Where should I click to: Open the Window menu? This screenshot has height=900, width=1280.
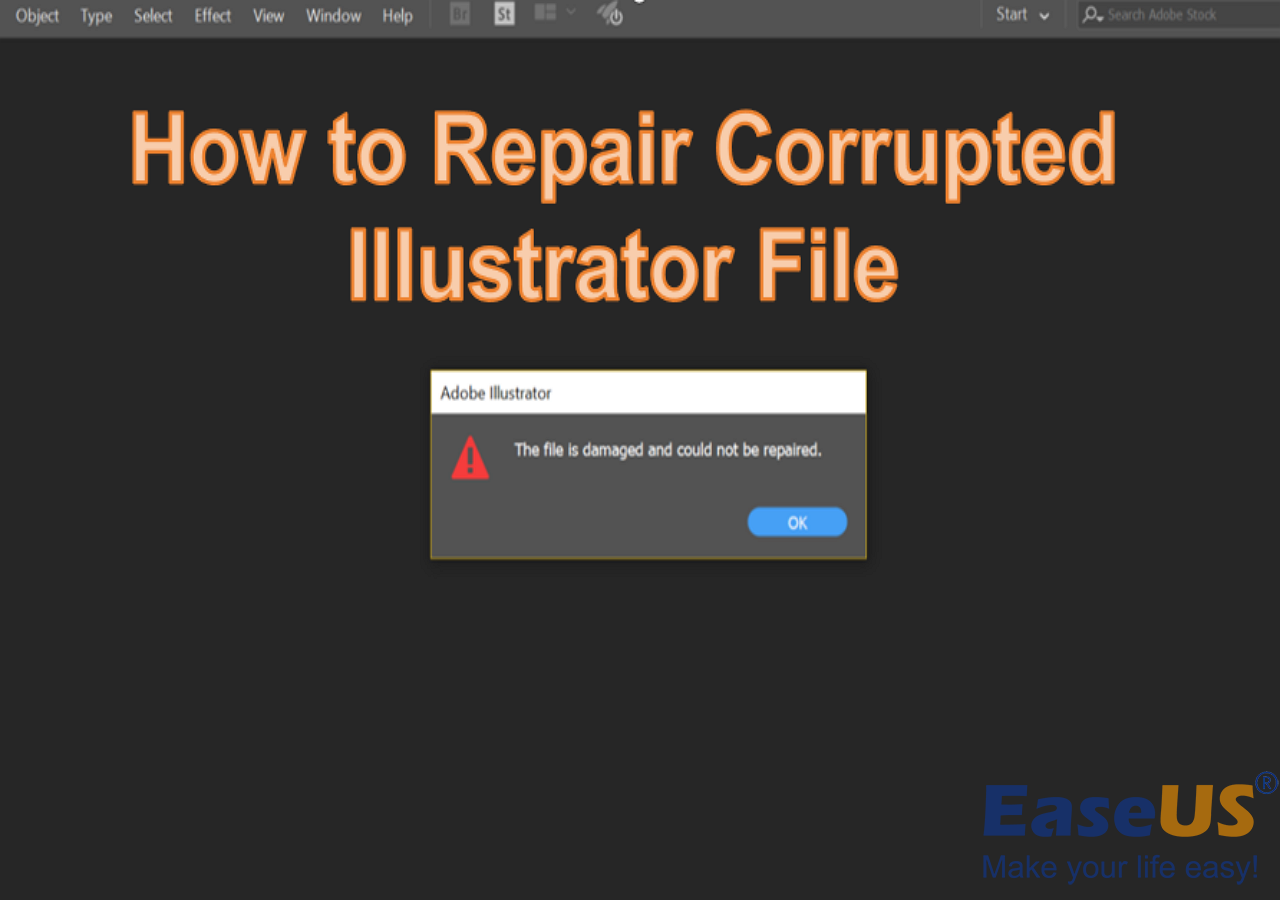pos(333,15)
